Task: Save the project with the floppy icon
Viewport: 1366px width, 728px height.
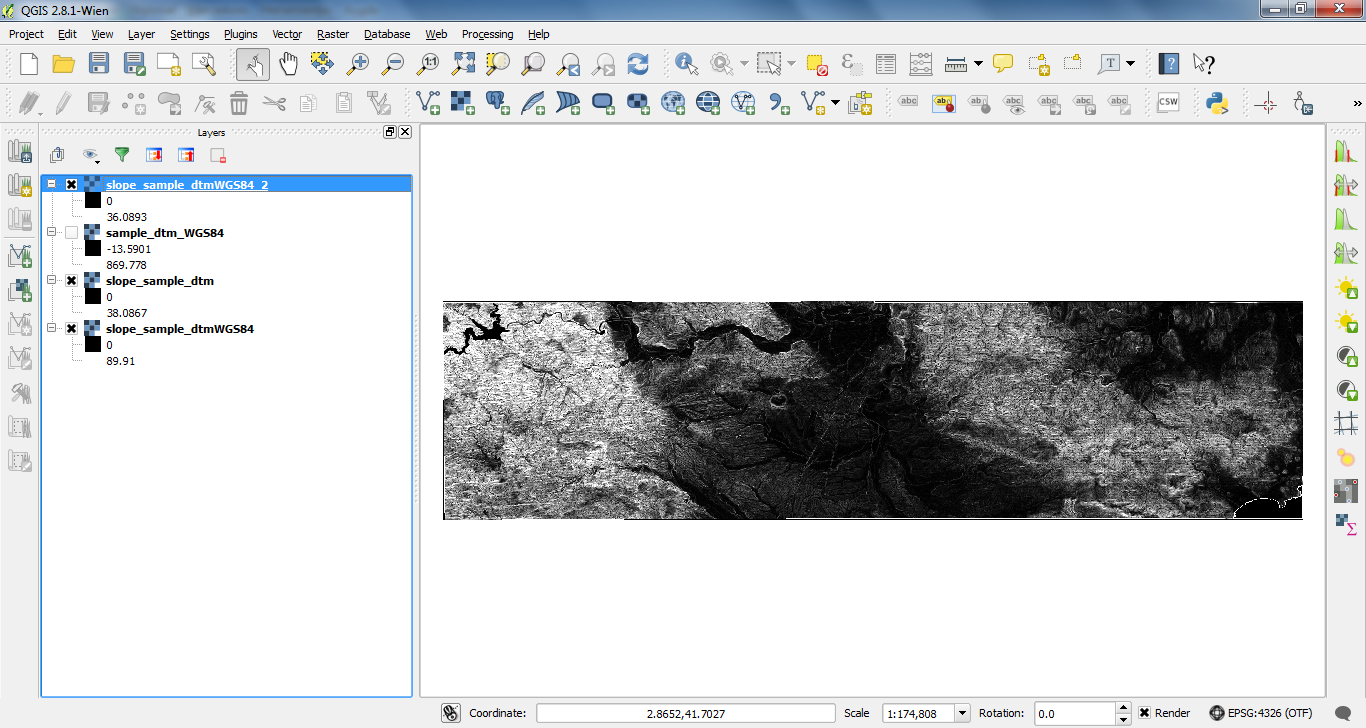Action: [x=98, y=64]
